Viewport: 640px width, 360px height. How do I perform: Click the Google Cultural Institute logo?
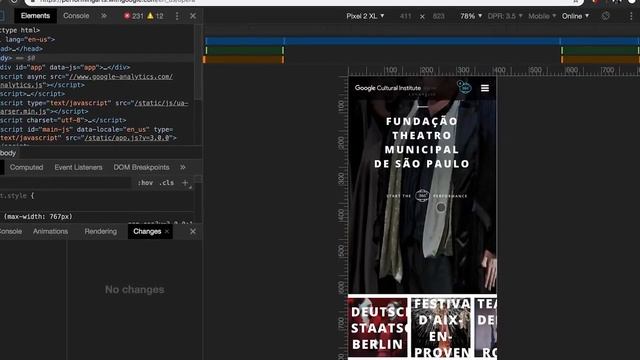[388, 88]
